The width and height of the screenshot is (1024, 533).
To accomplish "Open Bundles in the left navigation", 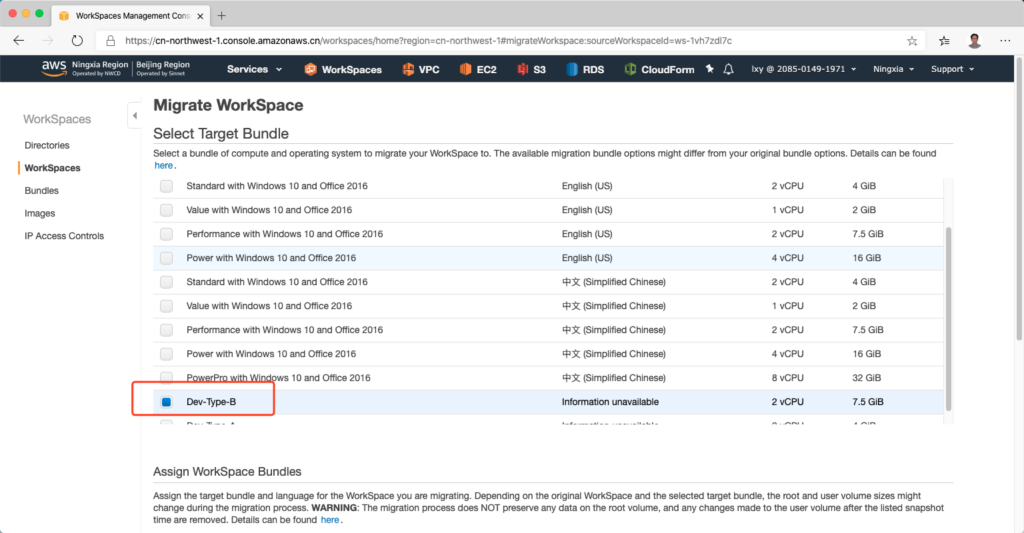I will tap(42, 191).
